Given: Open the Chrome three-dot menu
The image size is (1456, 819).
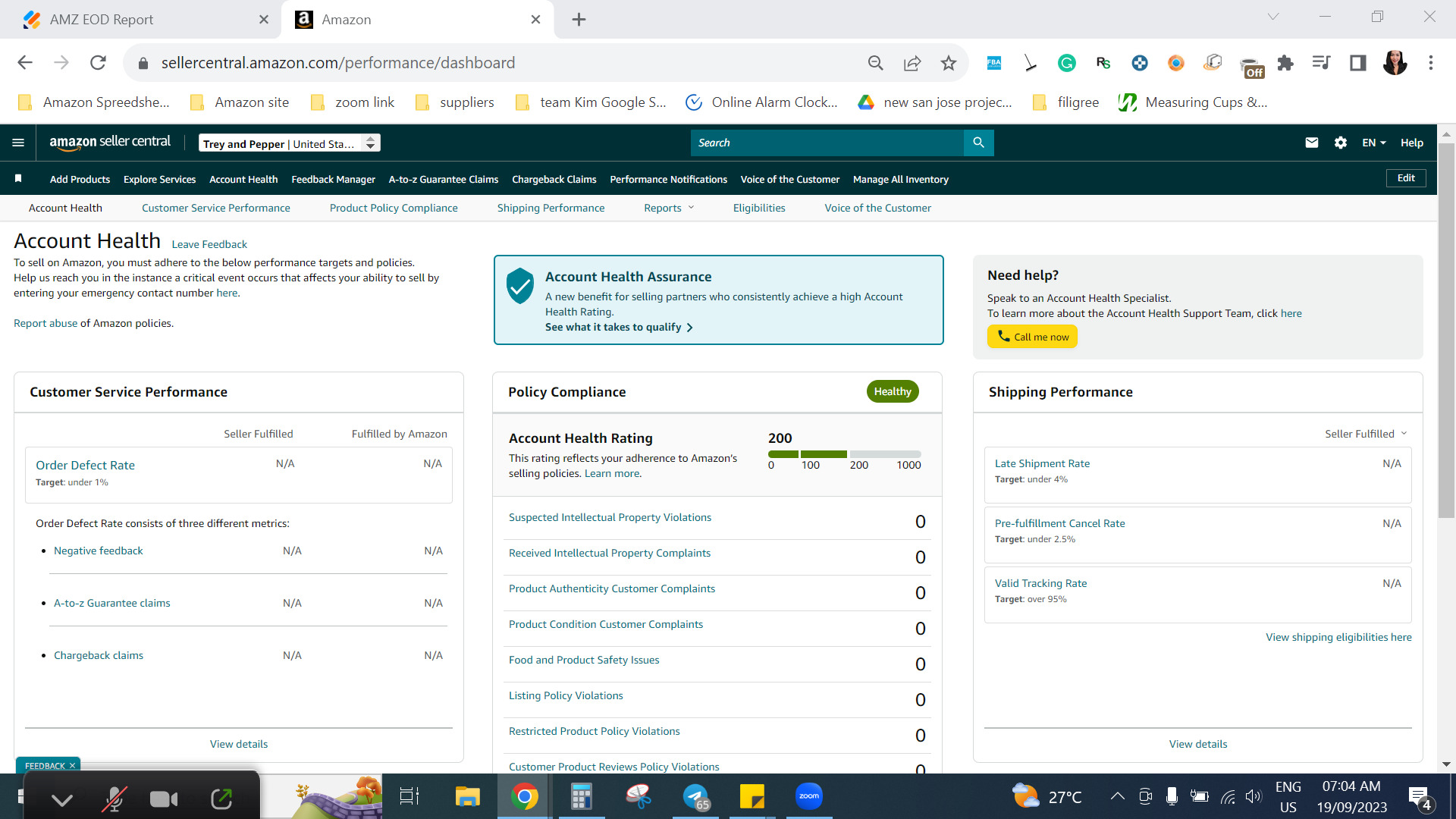Looking at the screenshot, I should click(1431, 63).
